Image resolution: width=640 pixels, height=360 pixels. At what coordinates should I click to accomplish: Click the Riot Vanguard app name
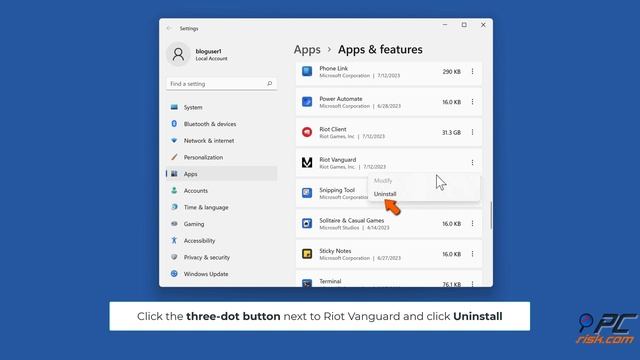coord(338,160)
